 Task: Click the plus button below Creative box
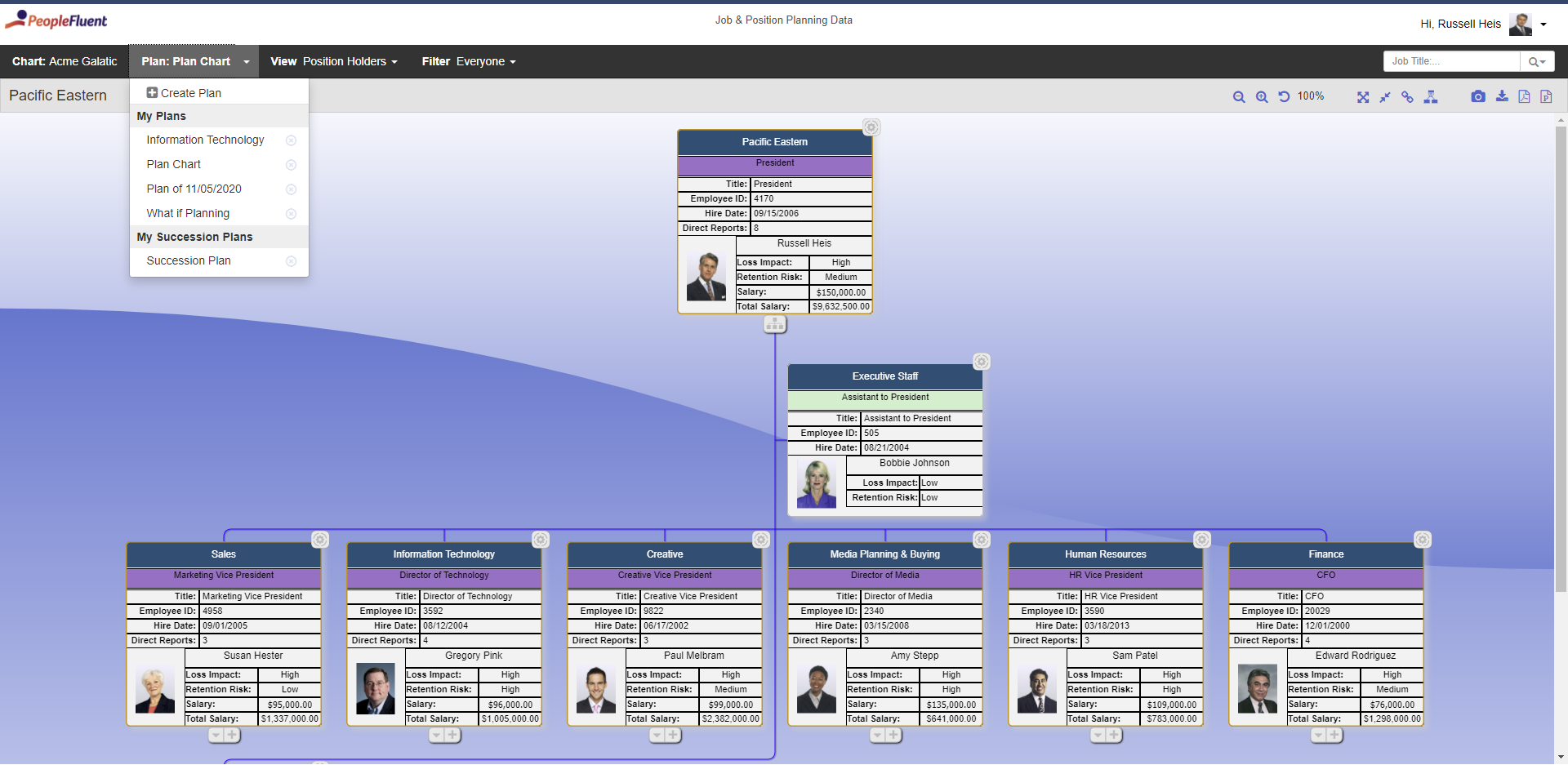click(673, 735)
